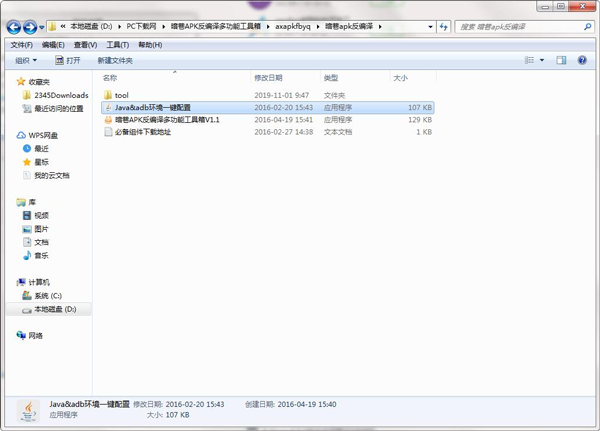
Task: Click the Forward navigation arrow
Action: [30, 27]
